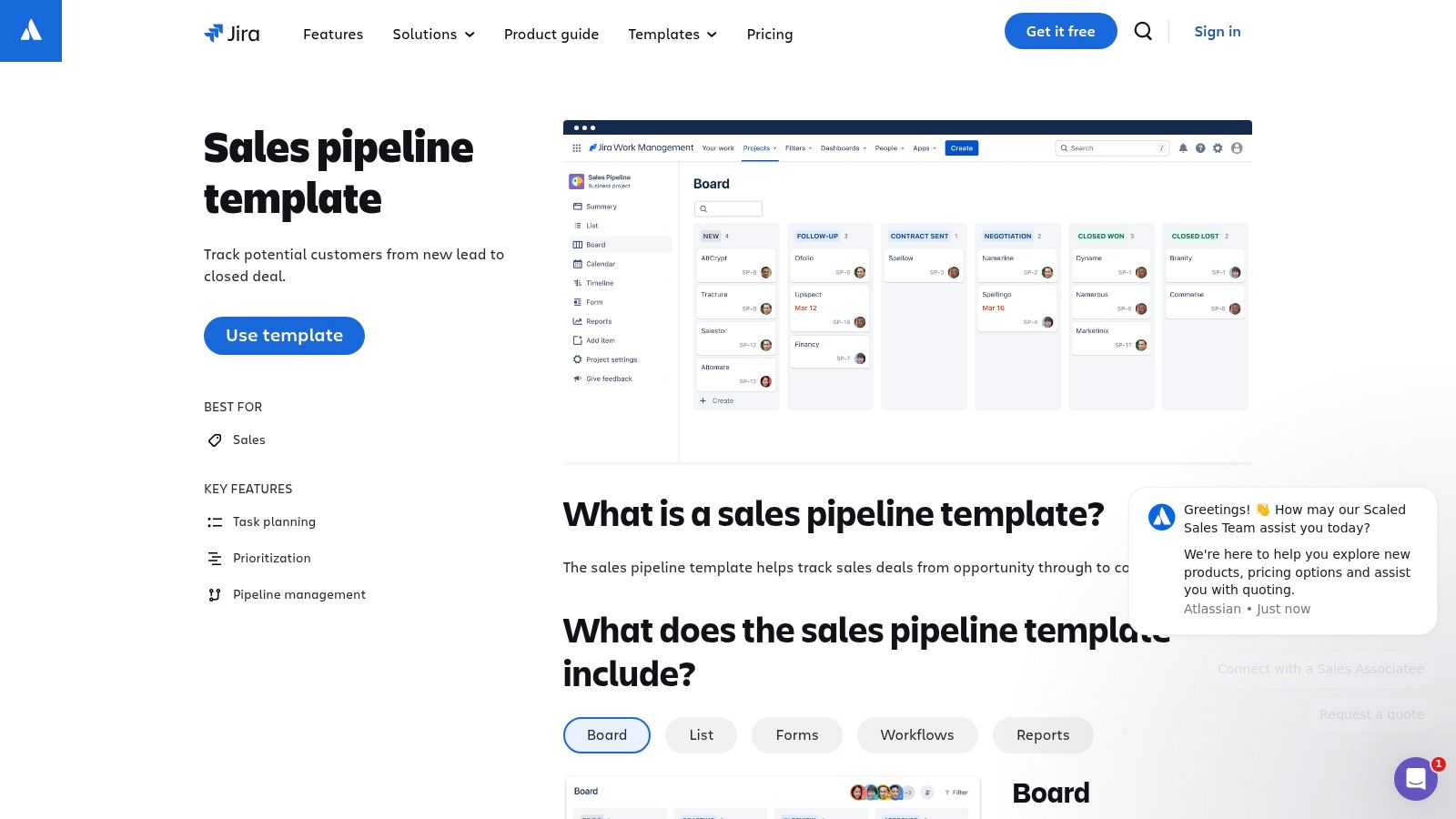
Task: Select the Board tab pill
Action: click(x=607, y=735)
